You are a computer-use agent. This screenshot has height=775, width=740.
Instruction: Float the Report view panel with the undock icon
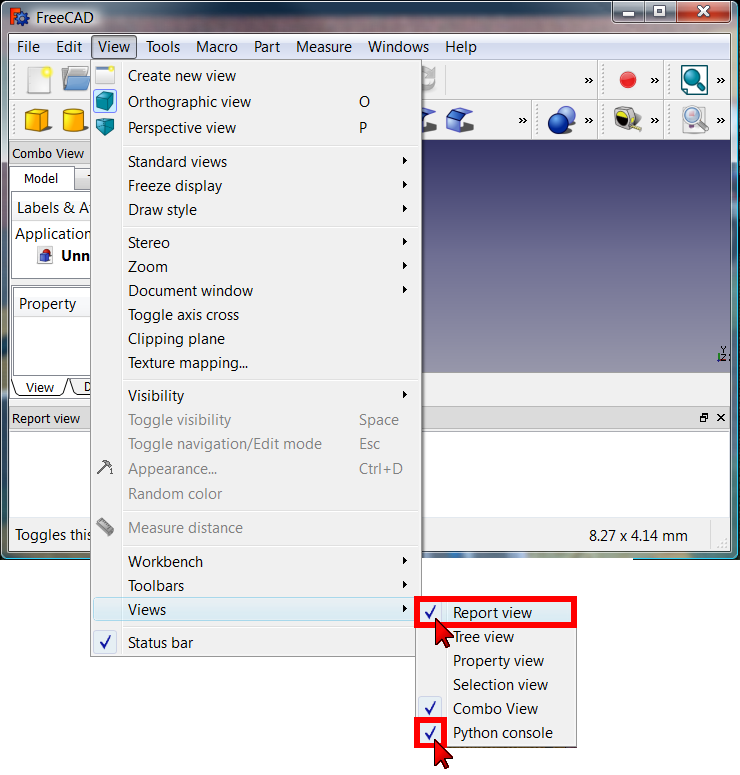pyautogui.click(x=704, y=418)
